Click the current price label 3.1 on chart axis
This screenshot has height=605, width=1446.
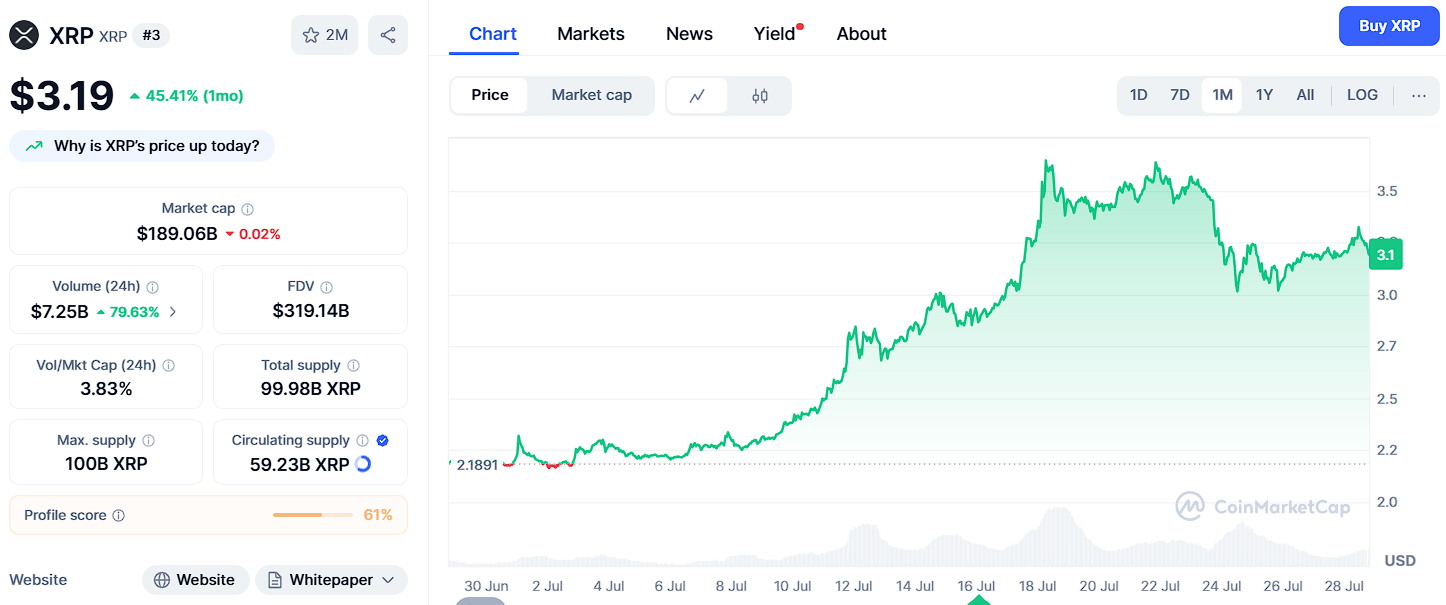[1385, 255]
